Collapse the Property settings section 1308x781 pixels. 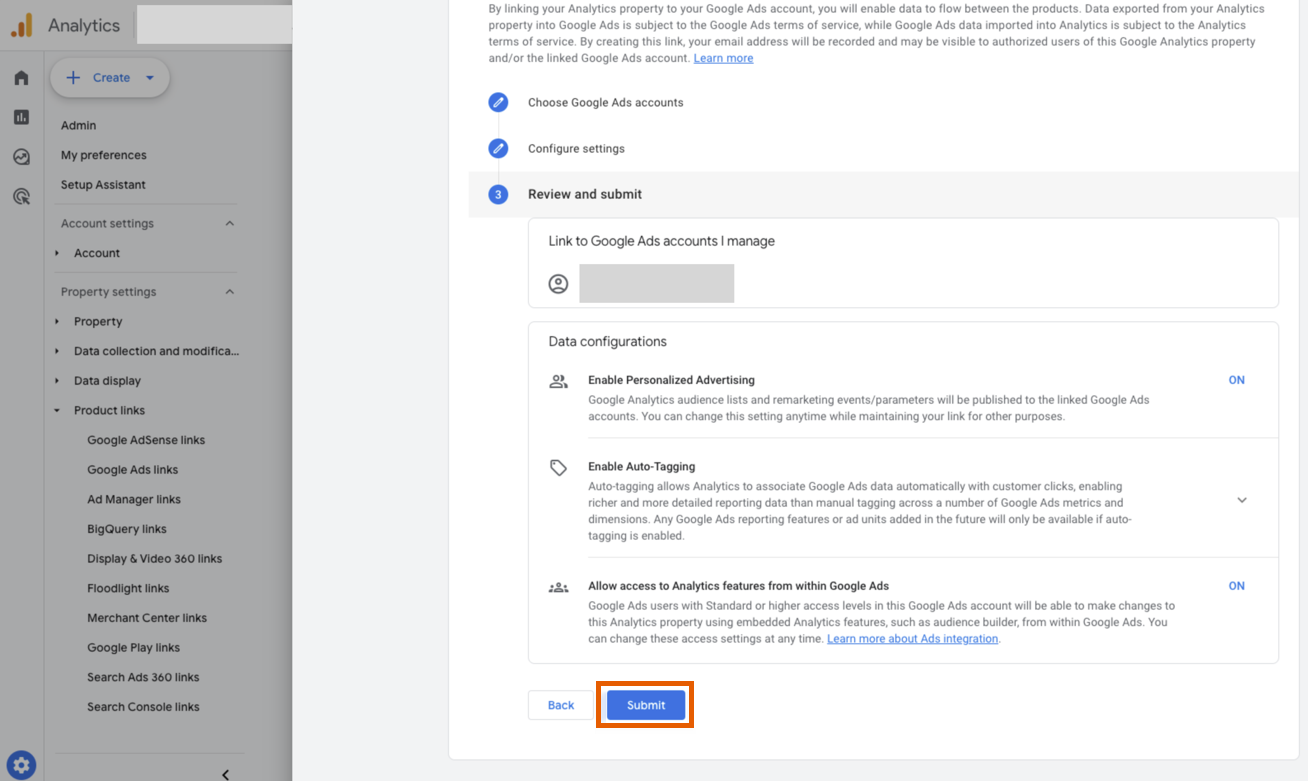(230, 292)
